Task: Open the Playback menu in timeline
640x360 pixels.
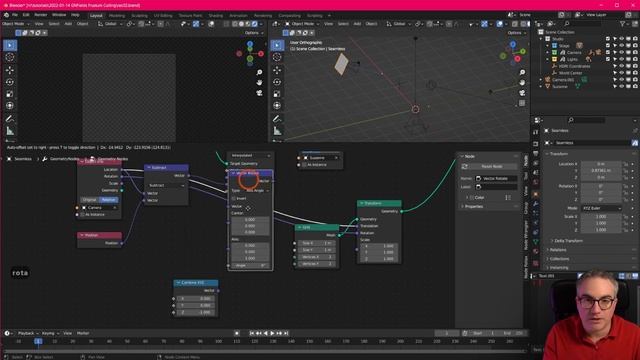Action: pos(28,333)
